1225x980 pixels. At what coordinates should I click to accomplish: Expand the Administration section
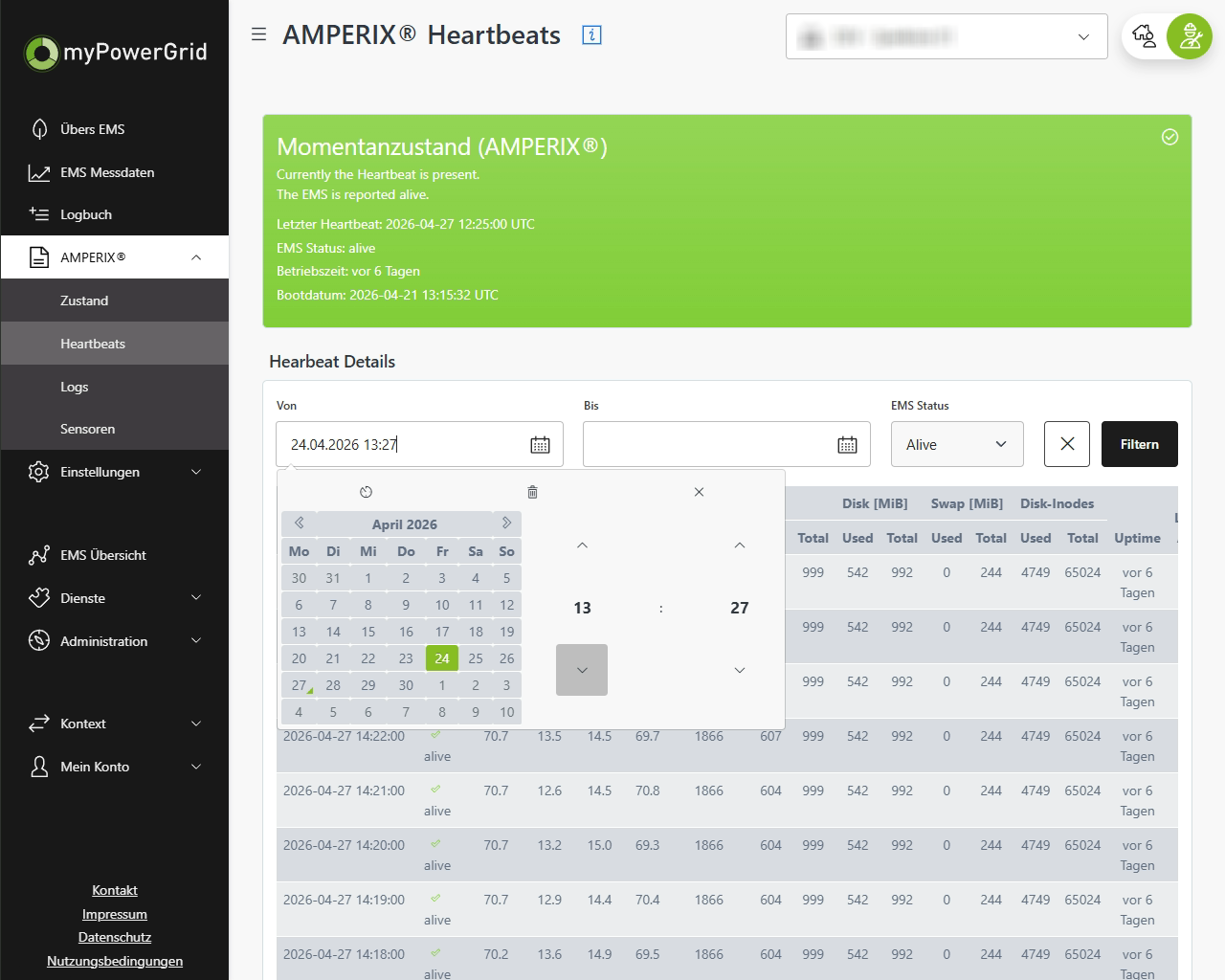click(x=115, y=641)
